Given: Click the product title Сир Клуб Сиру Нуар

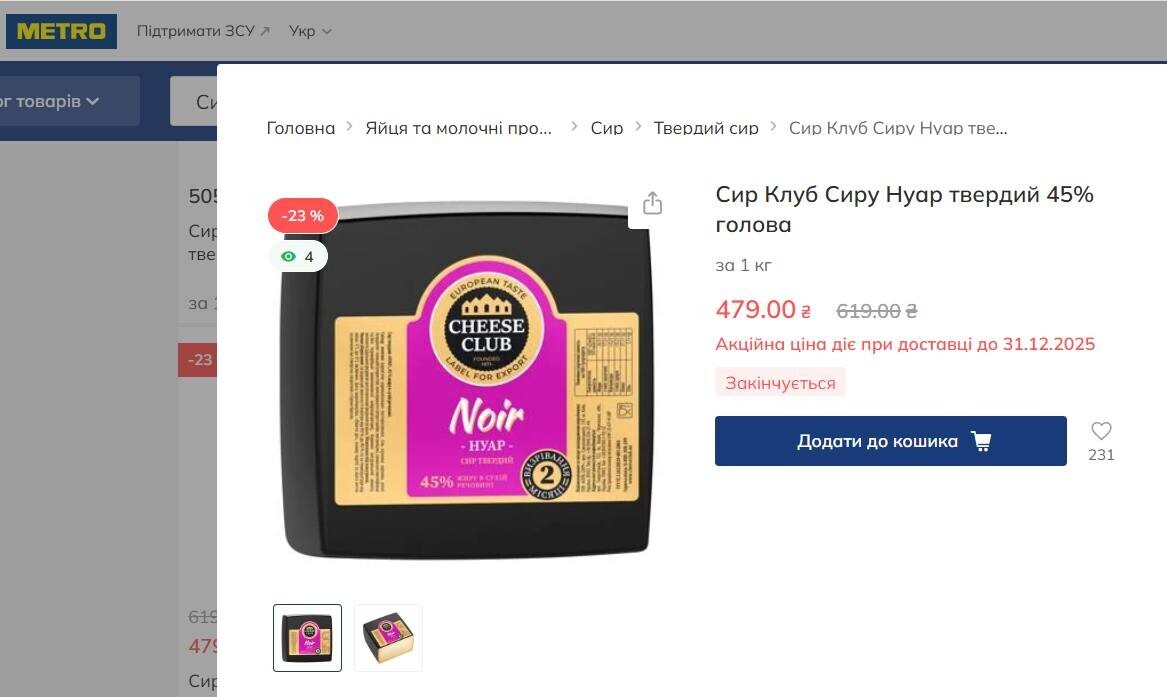Looking at the screenshot, I should [x=904, y=209].
